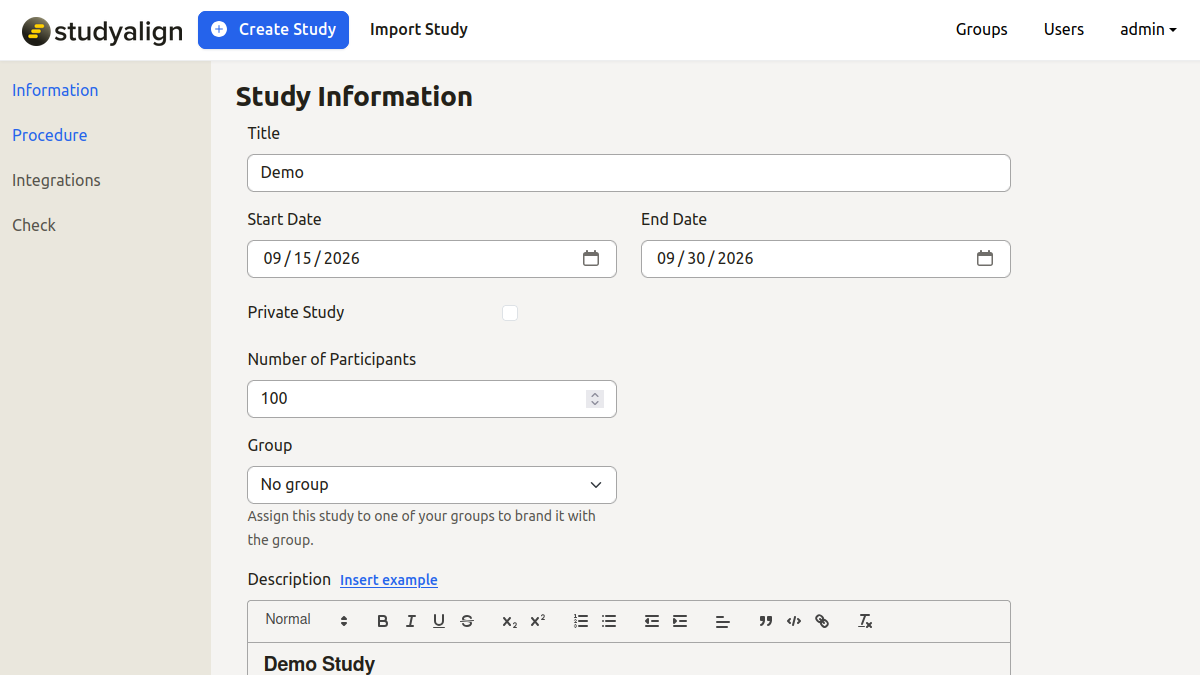Screen dimensions: 1200x675
Task: Click the Create Study button
Action: tap(273, 30)
